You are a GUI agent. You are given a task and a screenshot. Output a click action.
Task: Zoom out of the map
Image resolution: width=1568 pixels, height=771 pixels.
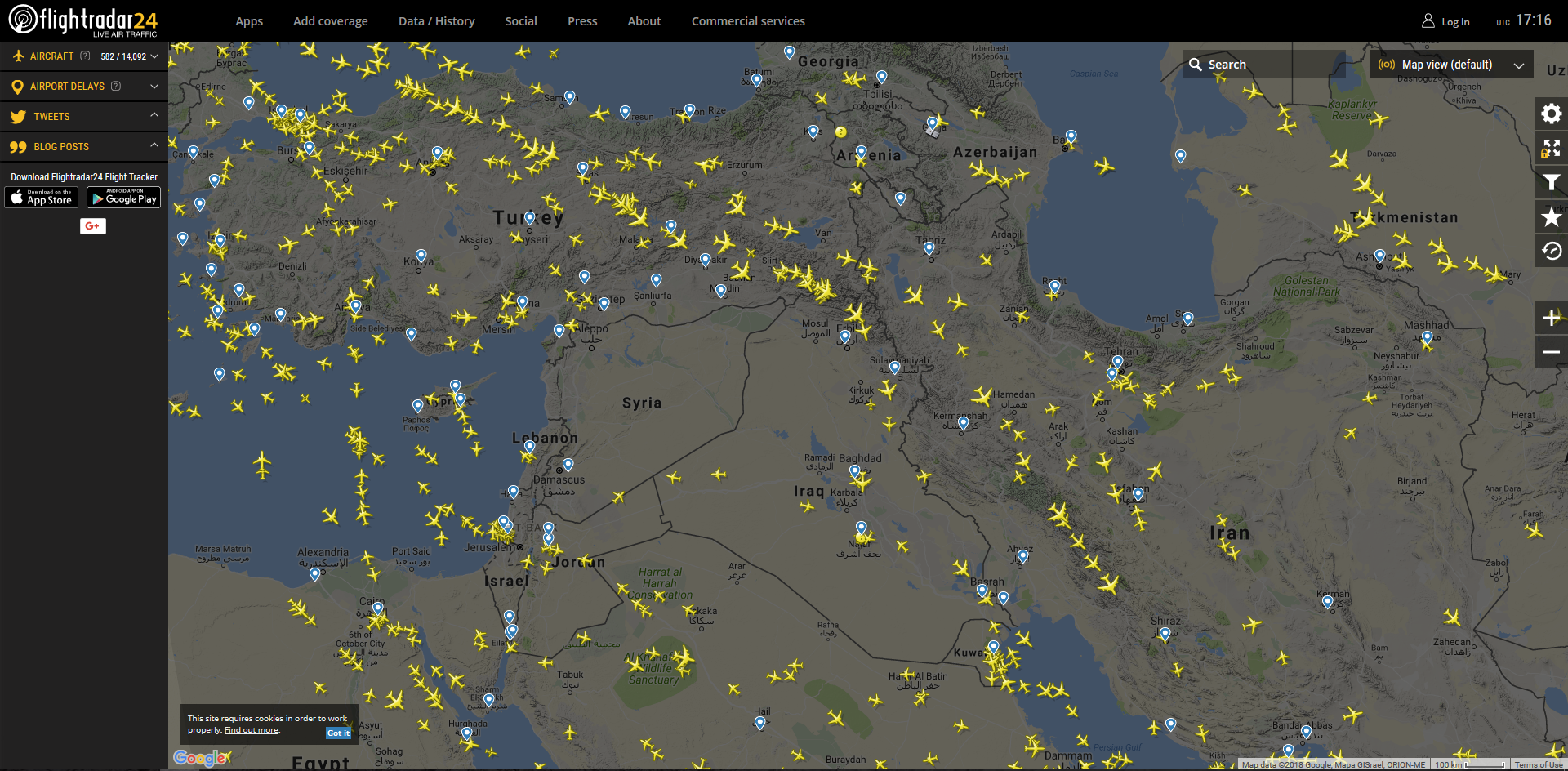1552,352
